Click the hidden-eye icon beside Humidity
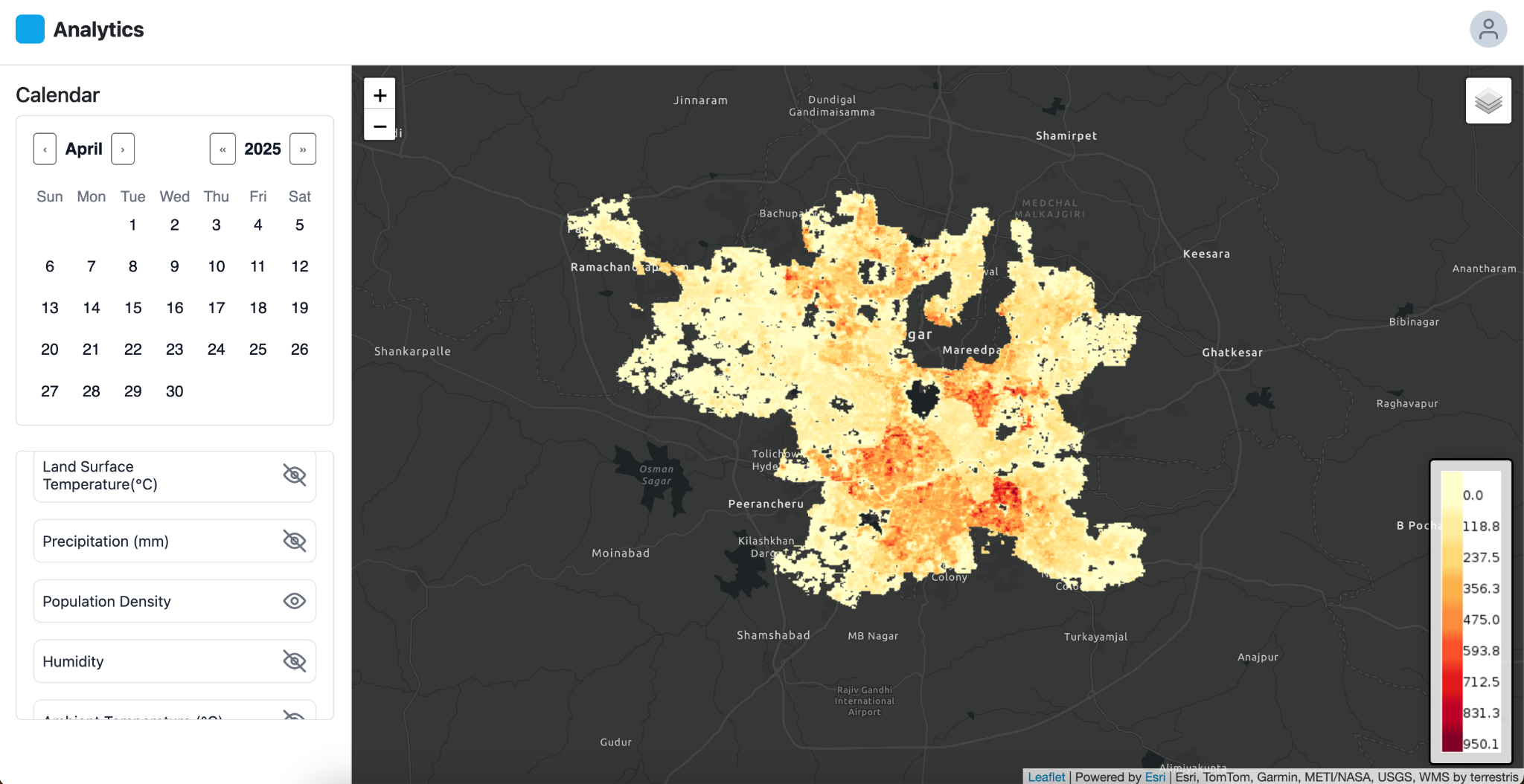1524x784 pixels. (x=294, y=661)
